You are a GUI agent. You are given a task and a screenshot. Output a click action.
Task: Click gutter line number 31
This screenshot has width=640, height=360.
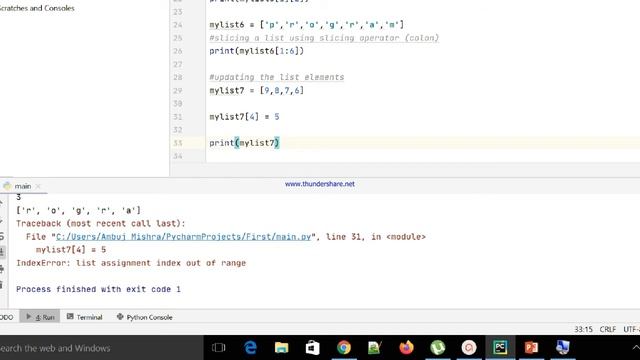(177, 117)
